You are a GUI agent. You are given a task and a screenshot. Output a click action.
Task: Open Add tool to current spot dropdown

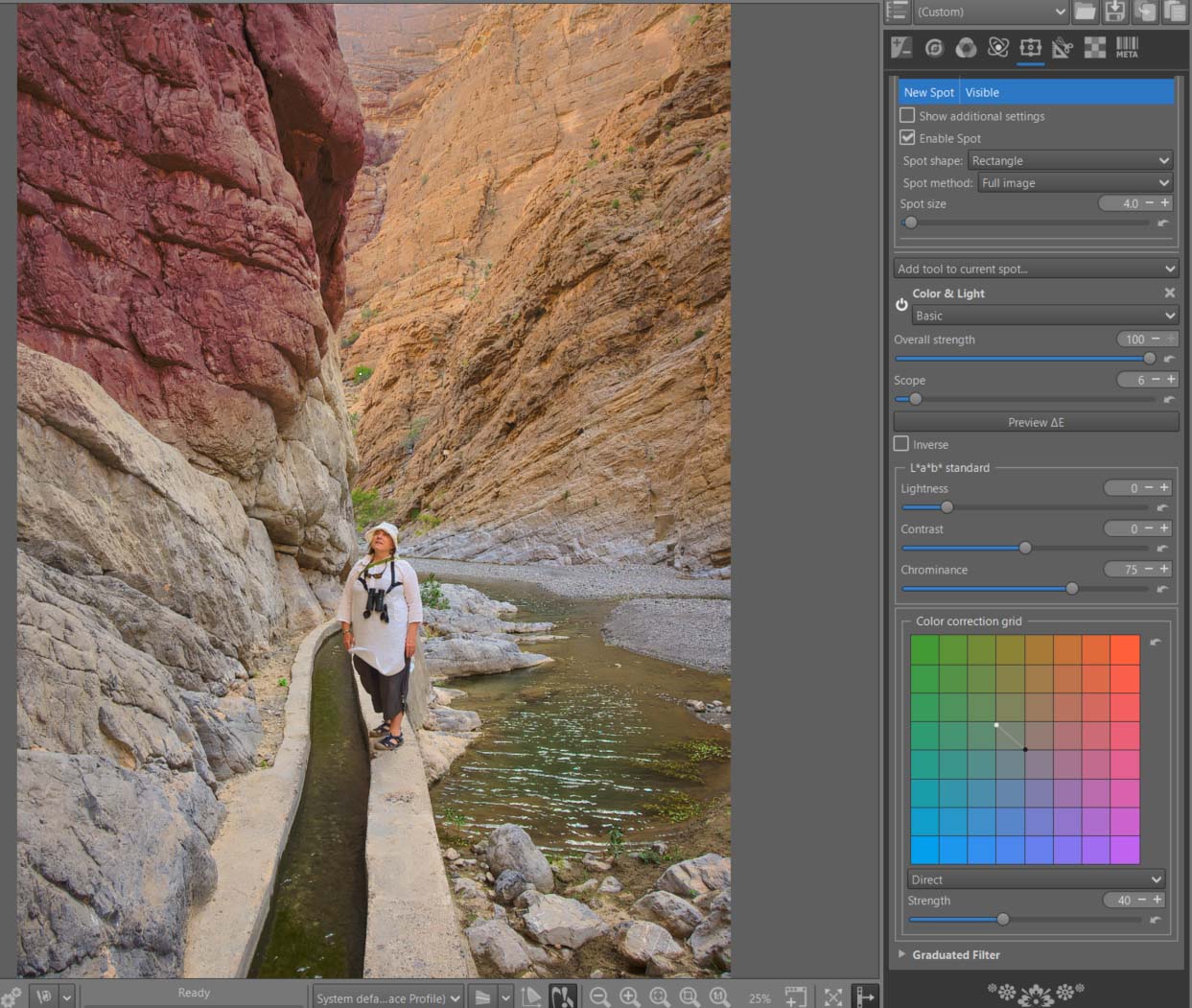(1036, 269)
